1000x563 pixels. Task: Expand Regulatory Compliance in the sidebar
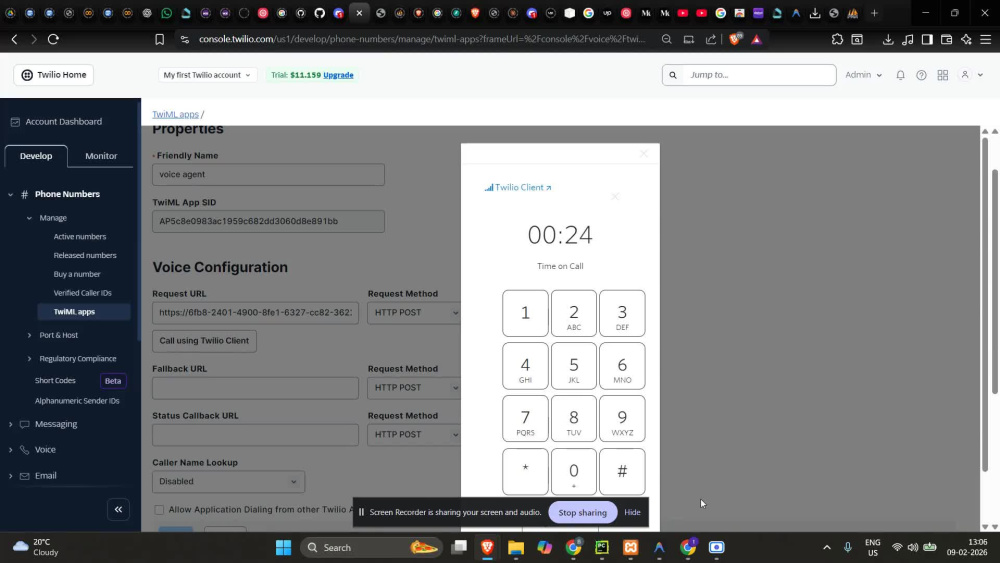[29, 359]
